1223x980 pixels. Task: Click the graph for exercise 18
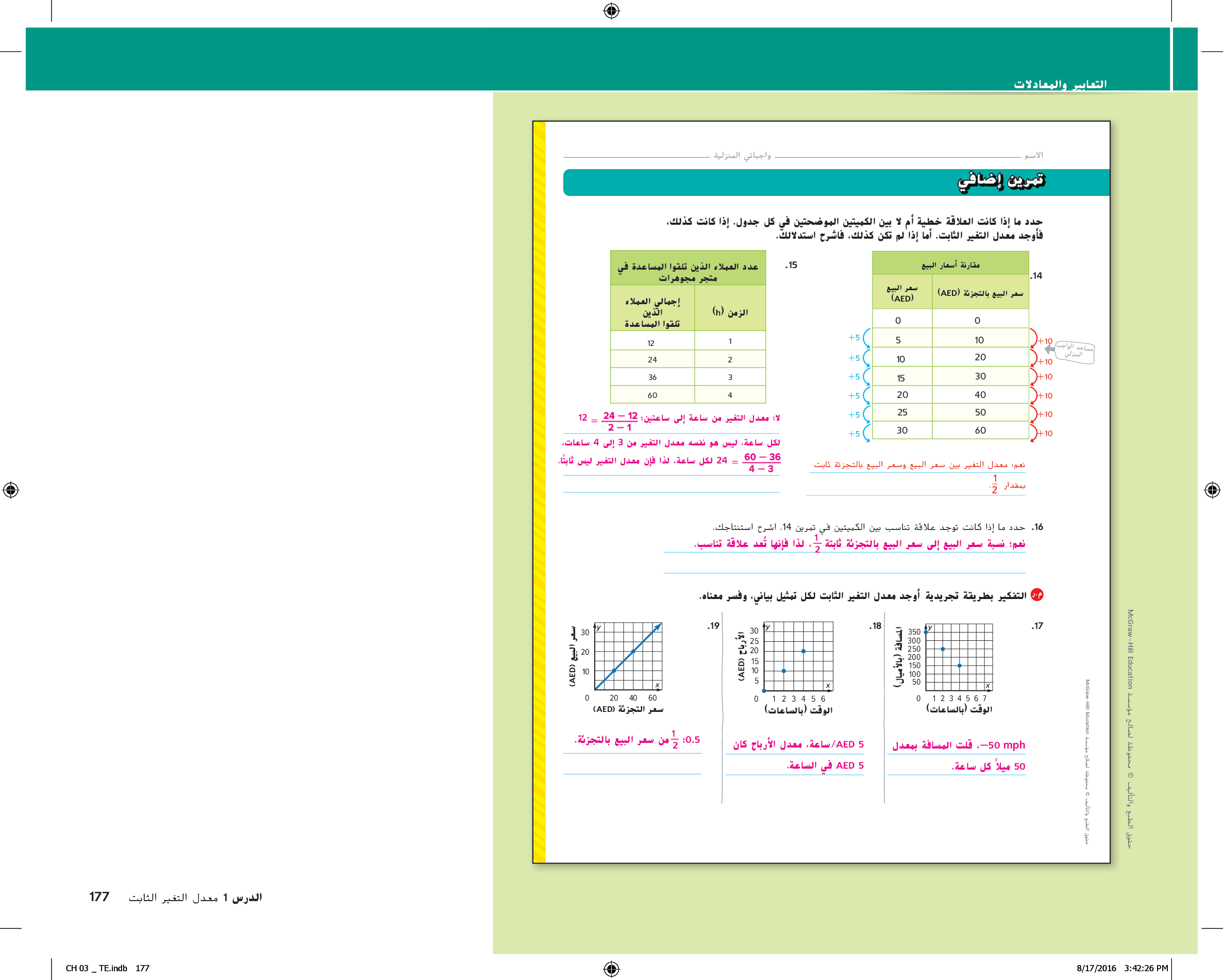[x=798, y=657]
